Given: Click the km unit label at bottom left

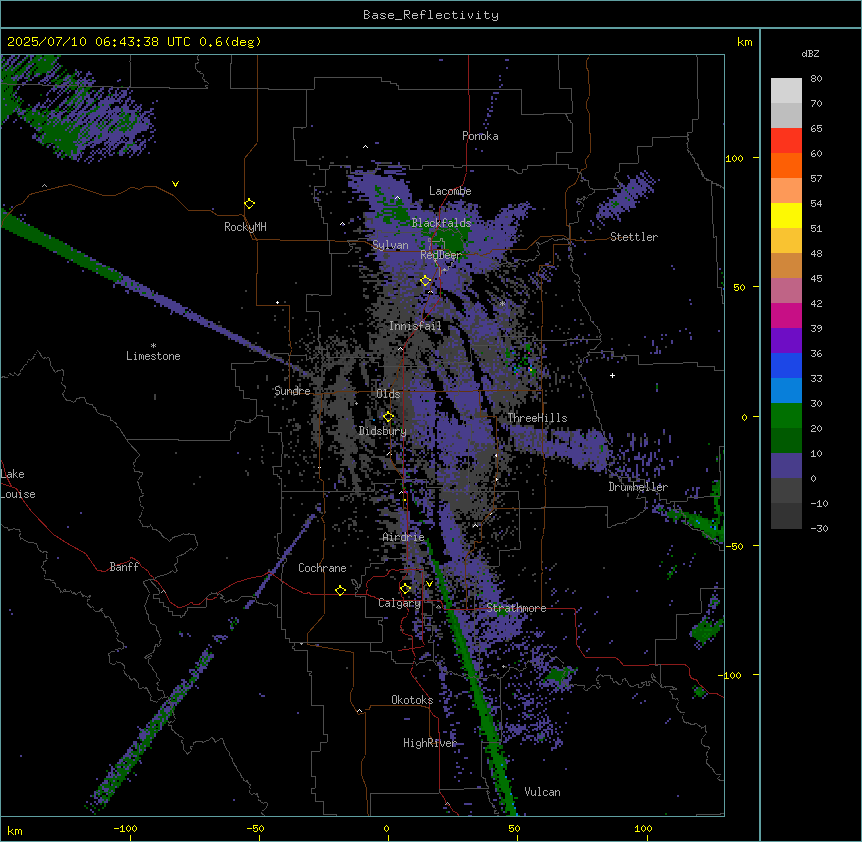Looking at the screenshot, I should 15,831.
